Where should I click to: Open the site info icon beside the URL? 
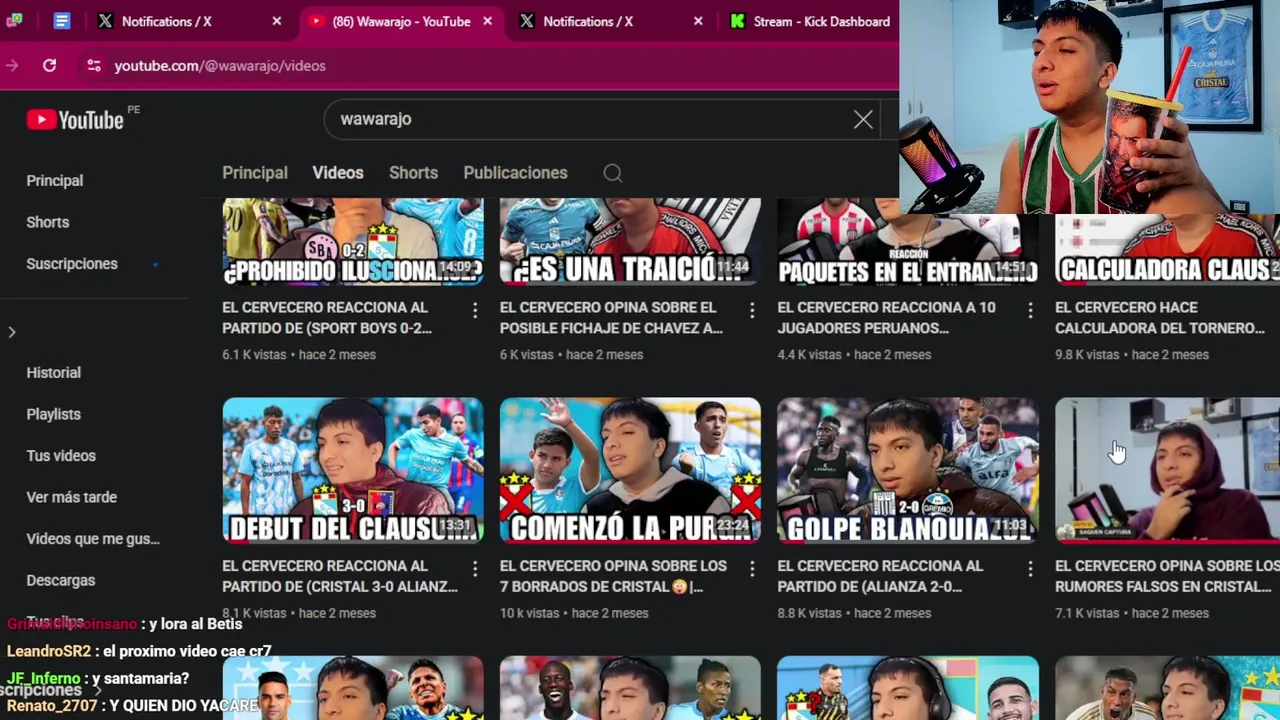click(x=93, y=65)
